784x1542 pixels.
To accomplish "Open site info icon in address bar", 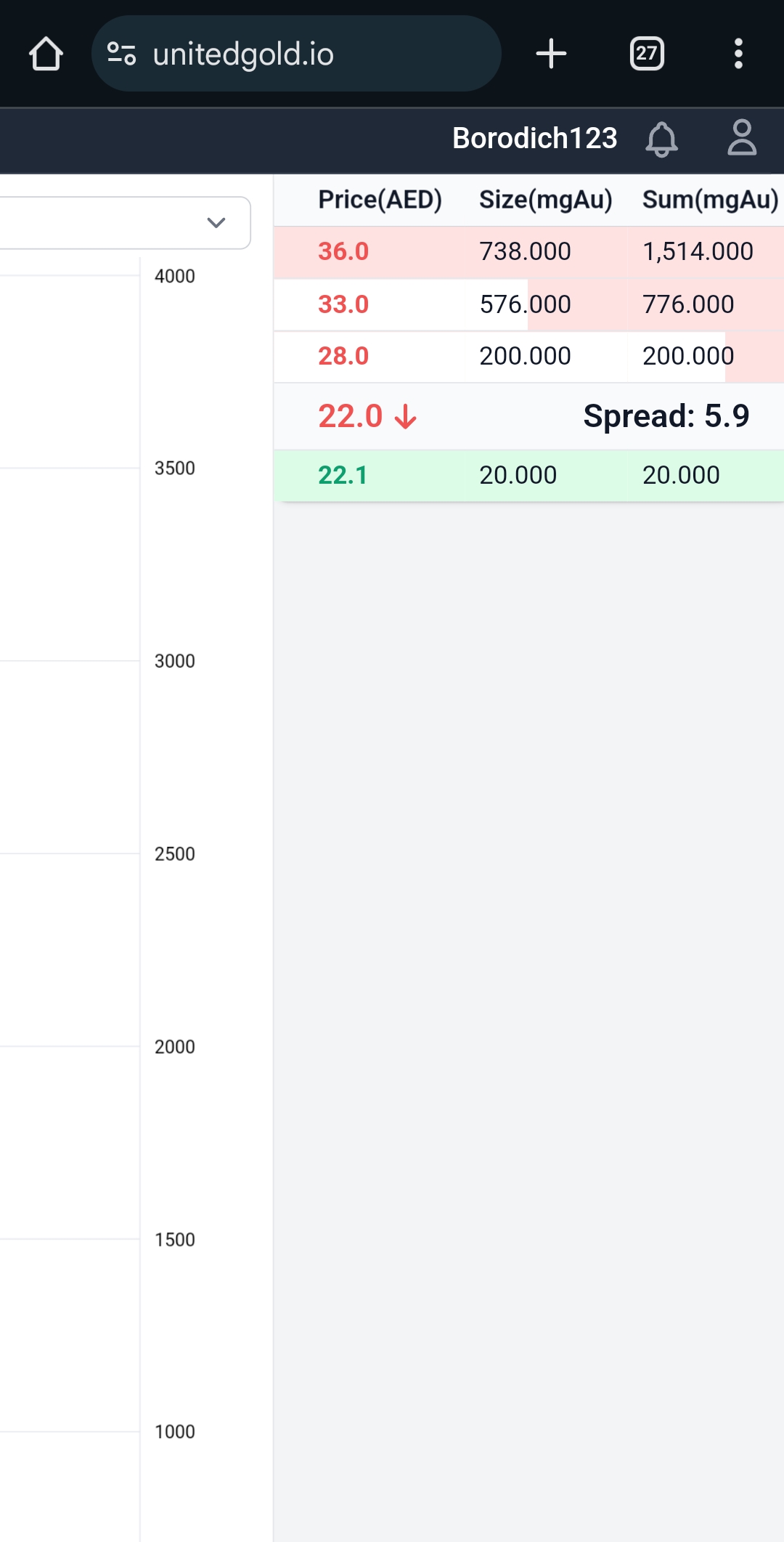I will point(121,54).
